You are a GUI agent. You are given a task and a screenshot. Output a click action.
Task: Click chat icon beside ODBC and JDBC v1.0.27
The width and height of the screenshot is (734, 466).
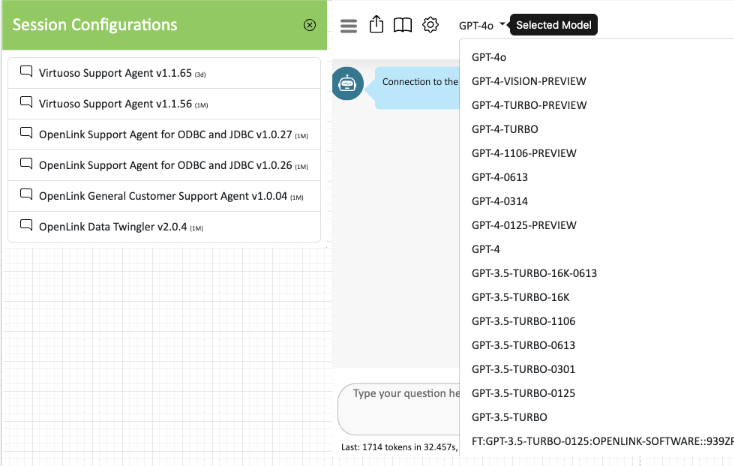pyautogui.click(x=26, y=133)
